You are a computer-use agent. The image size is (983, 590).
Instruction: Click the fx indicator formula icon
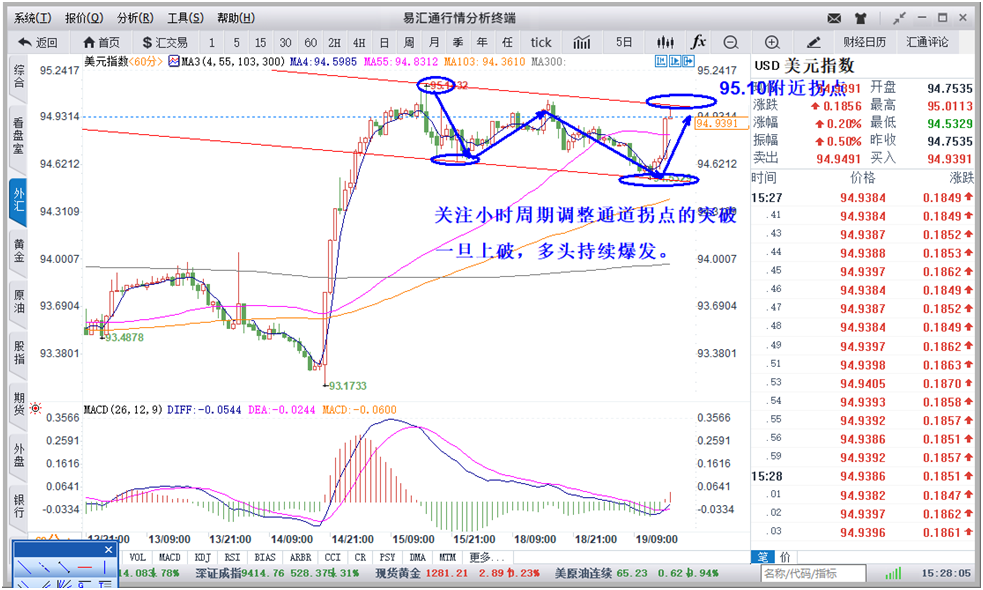[x=697, y=43]
